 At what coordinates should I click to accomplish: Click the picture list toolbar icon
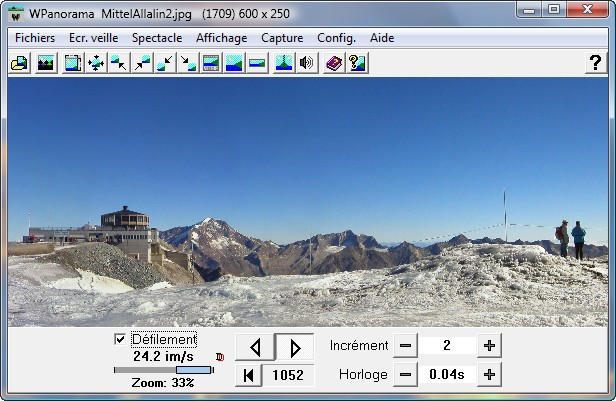point(46,63)
